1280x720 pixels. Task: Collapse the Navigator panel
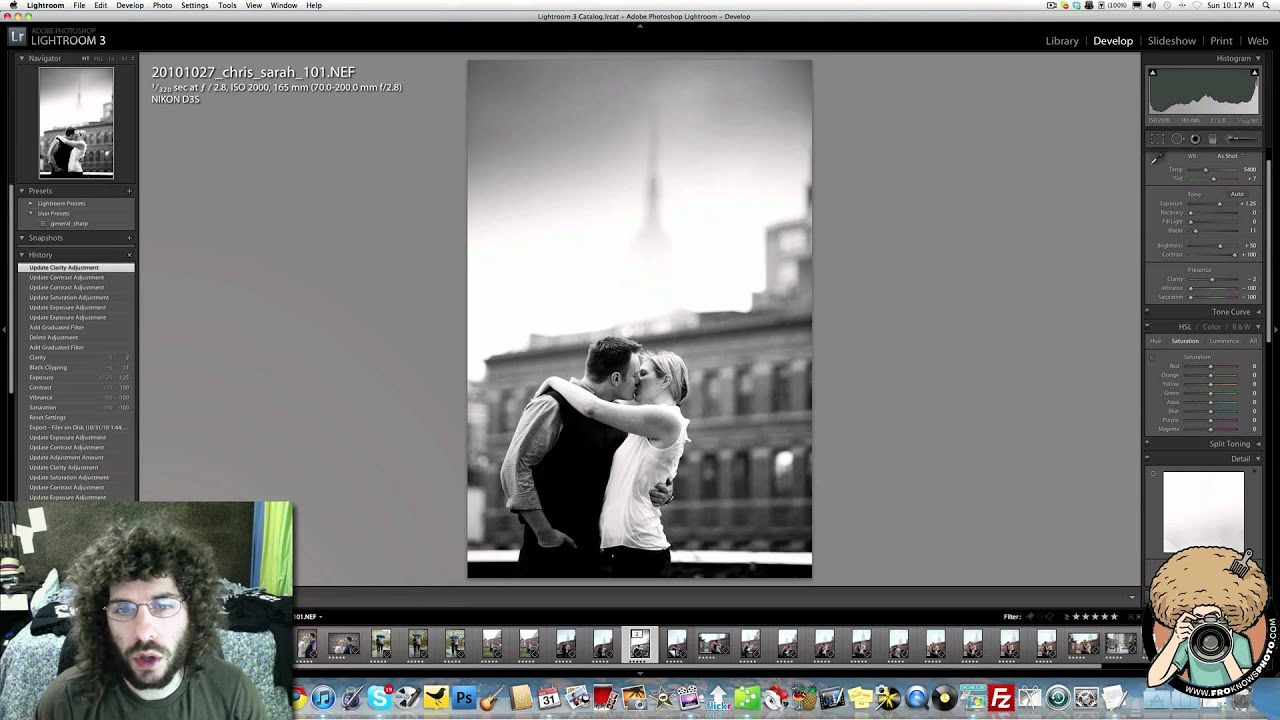[22, 58]
